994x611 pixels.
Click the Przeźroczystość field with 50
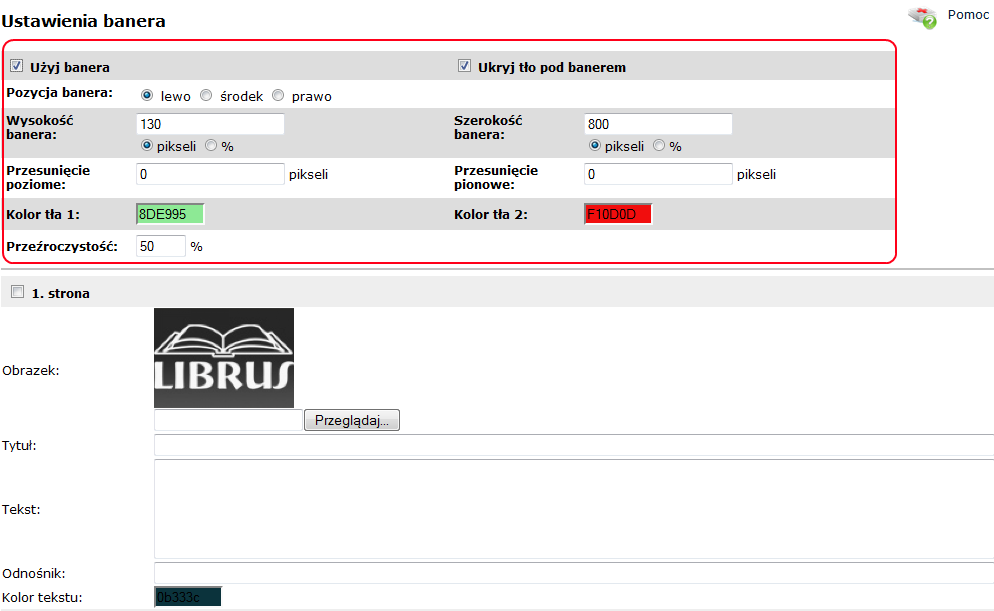tap(160, 246)
